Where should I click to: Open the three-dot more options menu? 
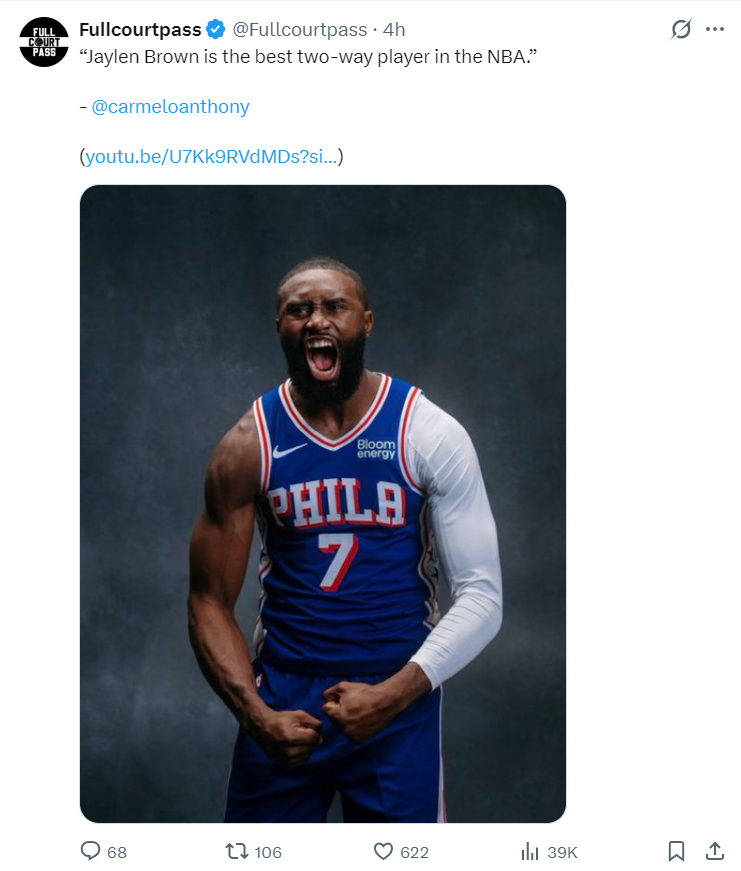coord(715,29)
